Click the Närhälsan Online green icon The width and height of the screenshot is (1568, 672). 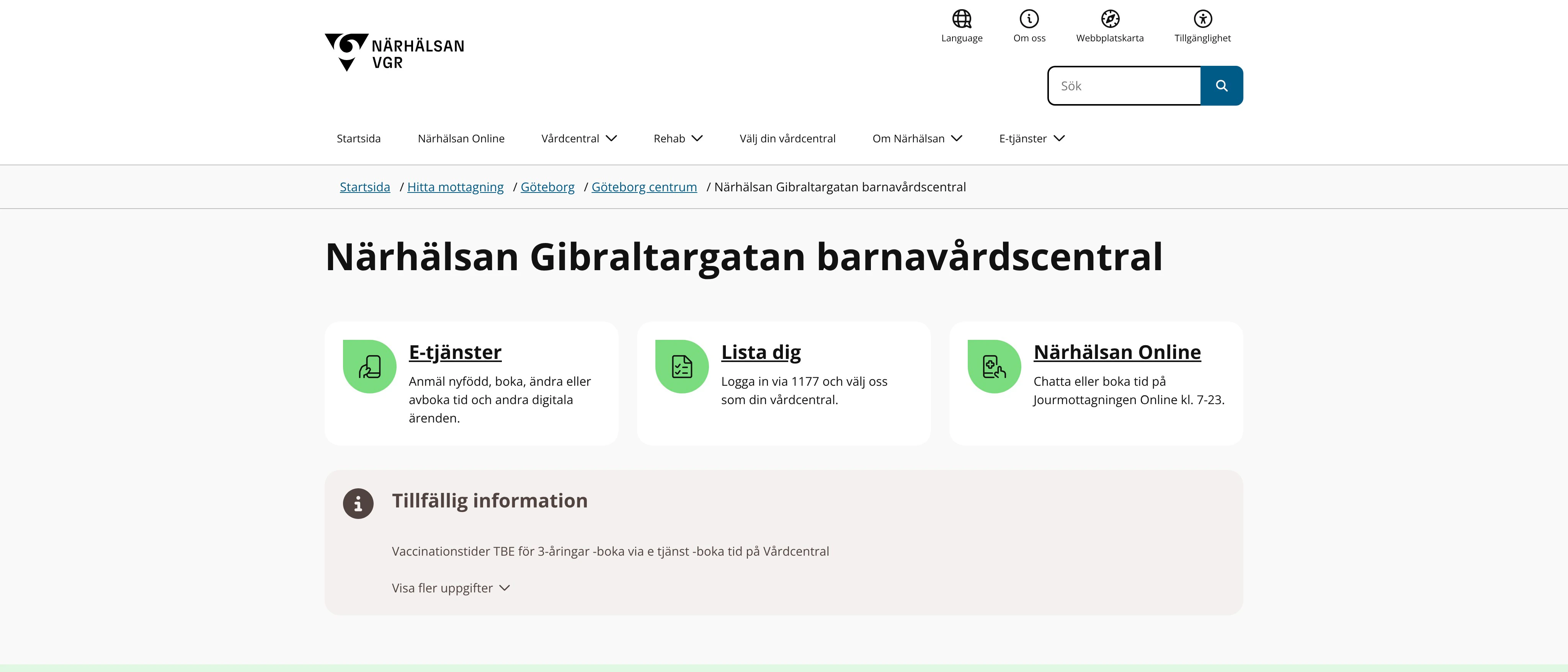coord(994,367)
